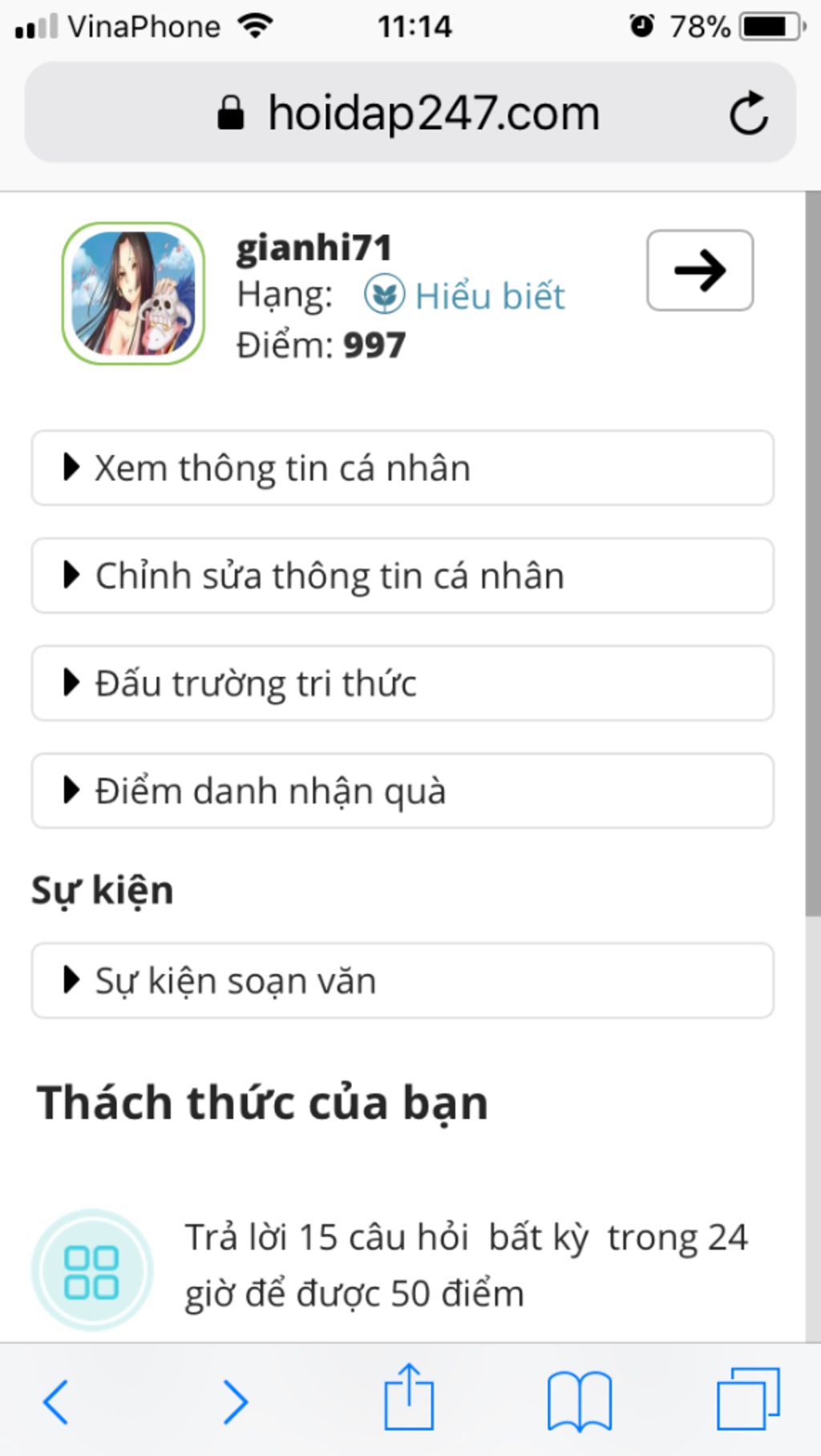Tap the lock icon in address bar
Image resolution: width=821 pixels, height=1456 pixels.
pos(230,113)
